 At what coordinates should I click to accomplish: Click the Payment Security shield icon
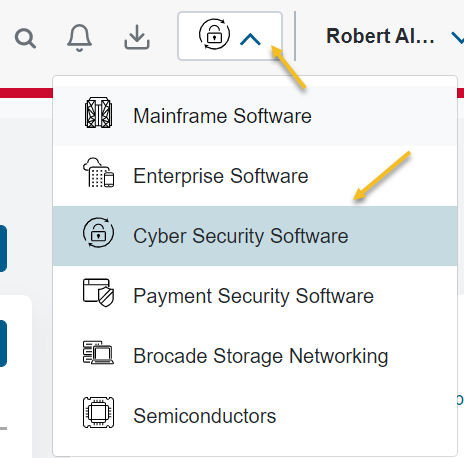point(98,293)
